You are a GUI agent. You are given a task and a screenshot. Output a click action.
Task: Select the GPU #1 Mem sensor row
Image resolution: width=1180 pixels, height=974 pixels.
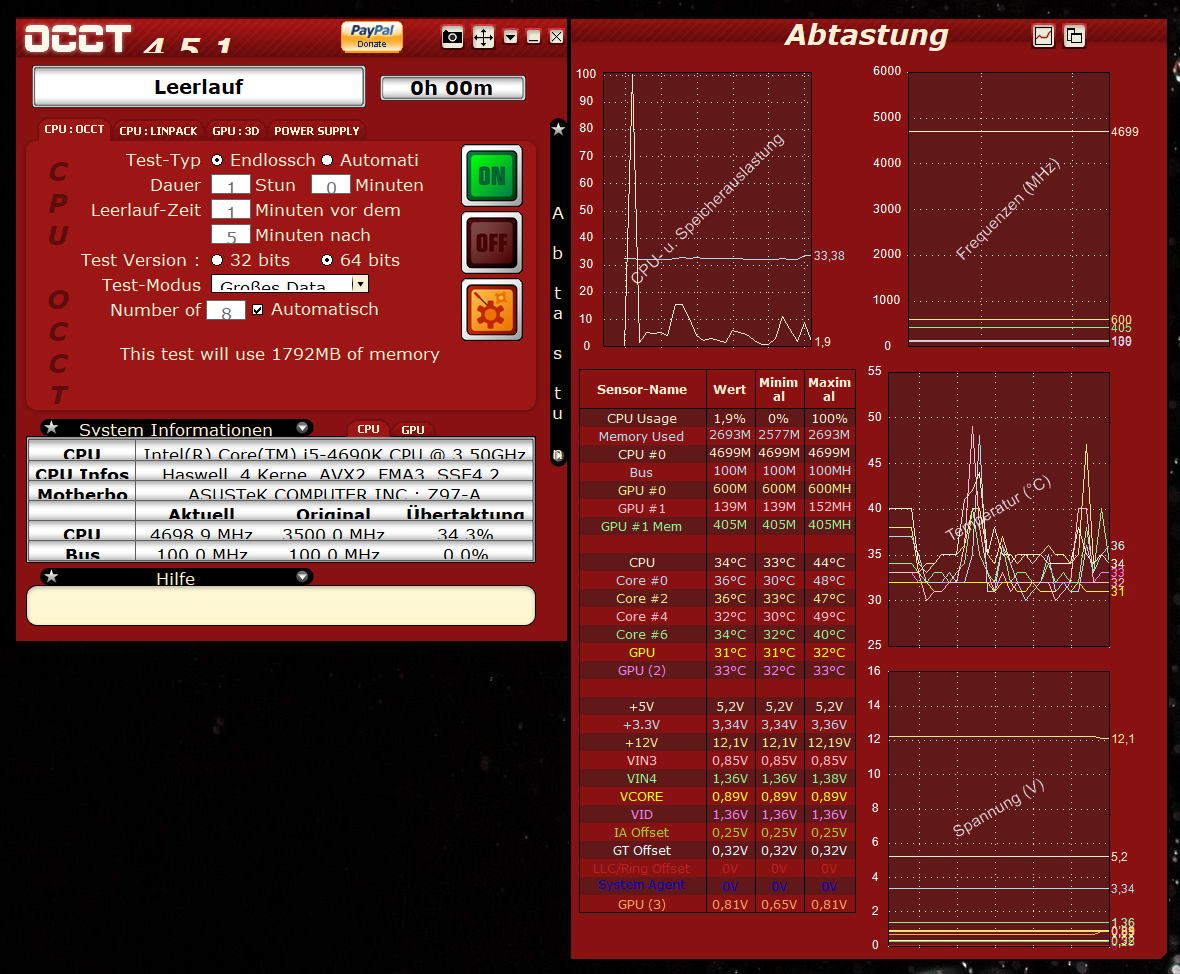pos(717,526)
